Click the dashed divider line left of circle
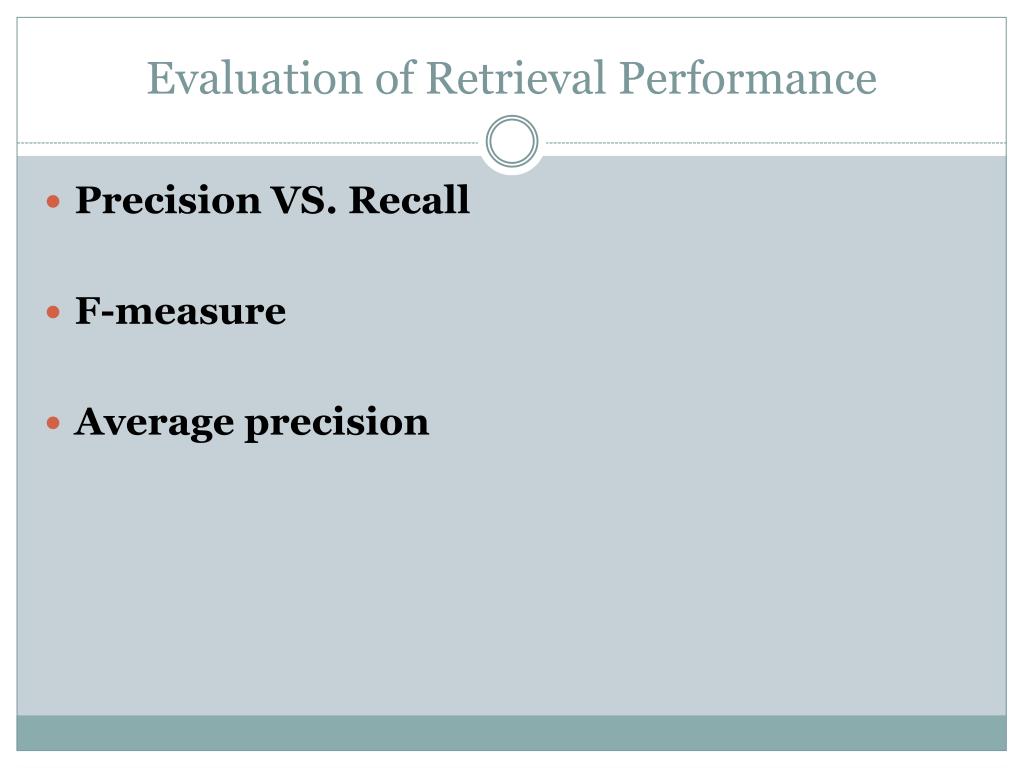Image resolution: width=1024 pixels, height=768 pixels. click(x=248, y=142)
